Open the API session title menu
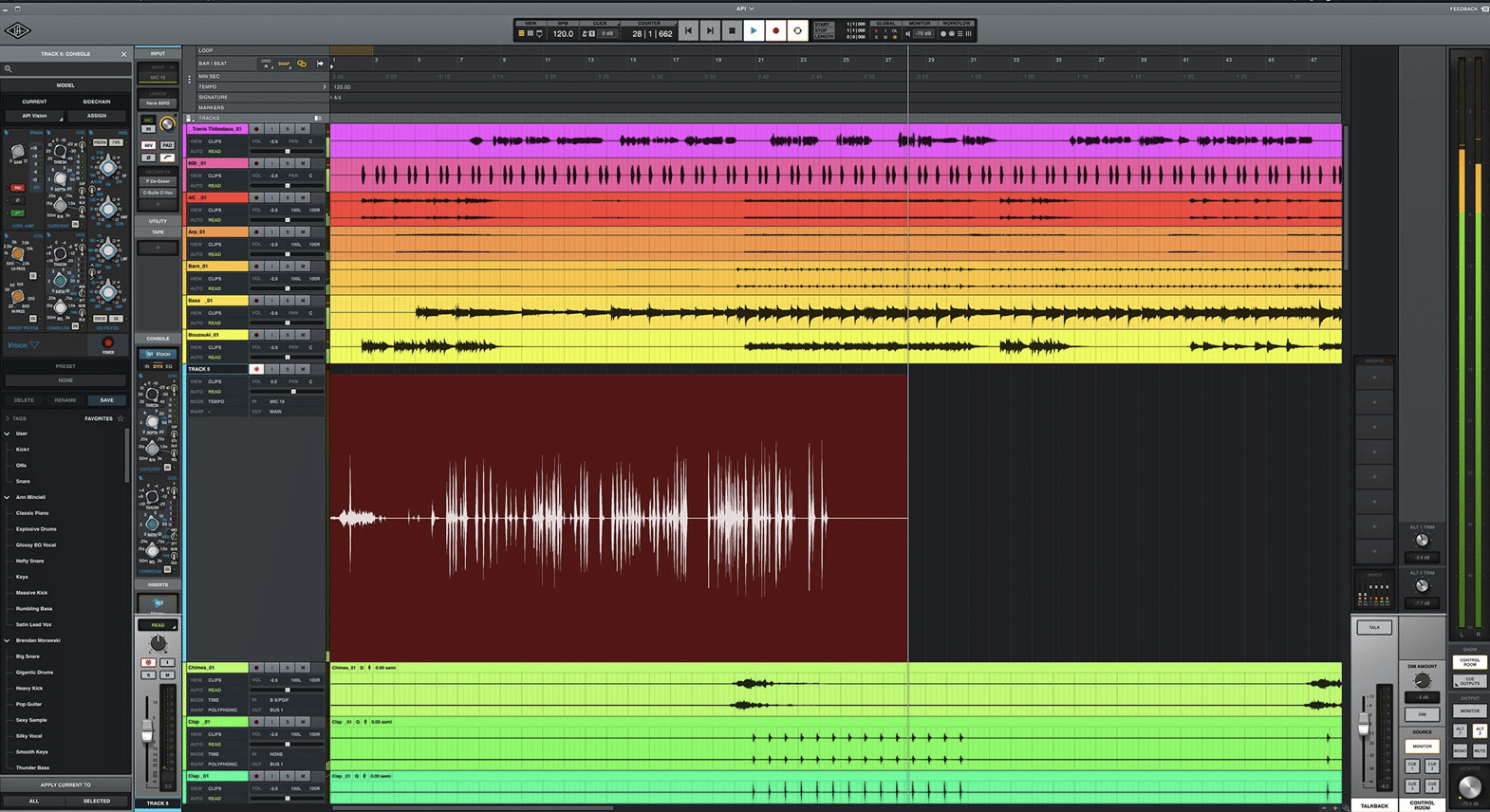This screenshot has width=1490, height=812. (745, 9)
